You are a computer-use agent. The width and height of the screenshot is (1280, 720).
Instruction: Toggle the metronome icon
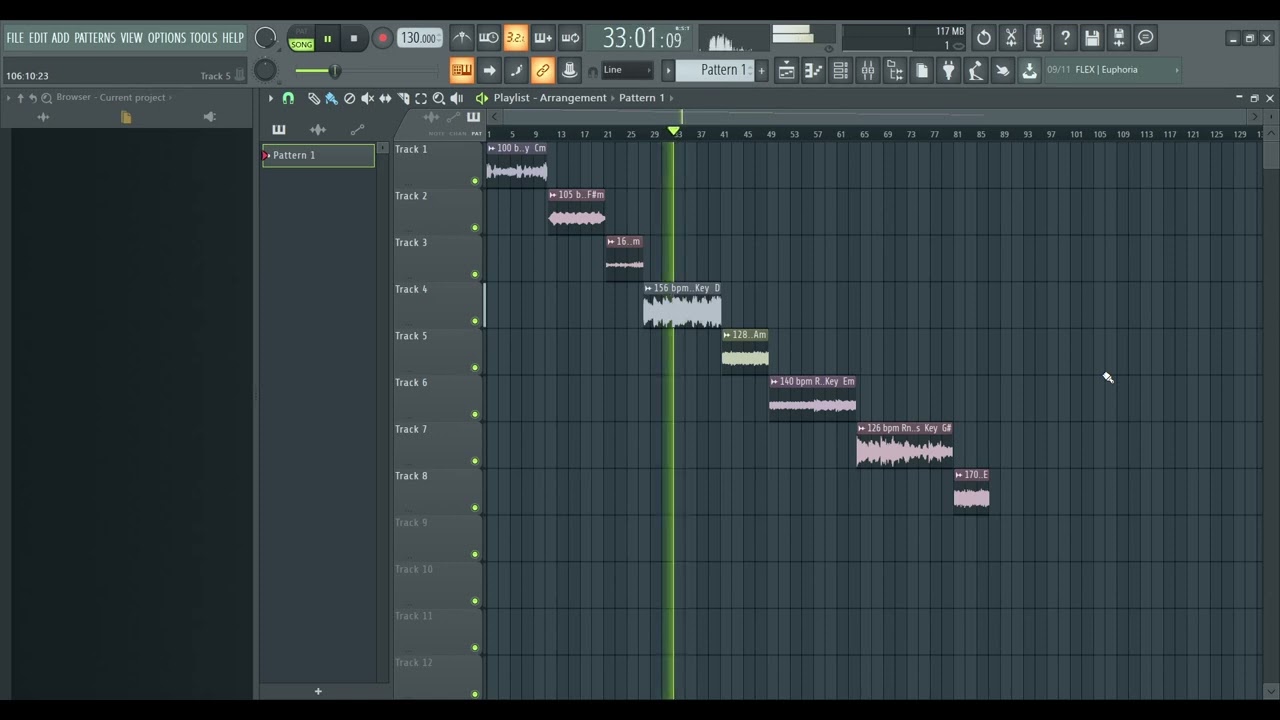point(461,38)
